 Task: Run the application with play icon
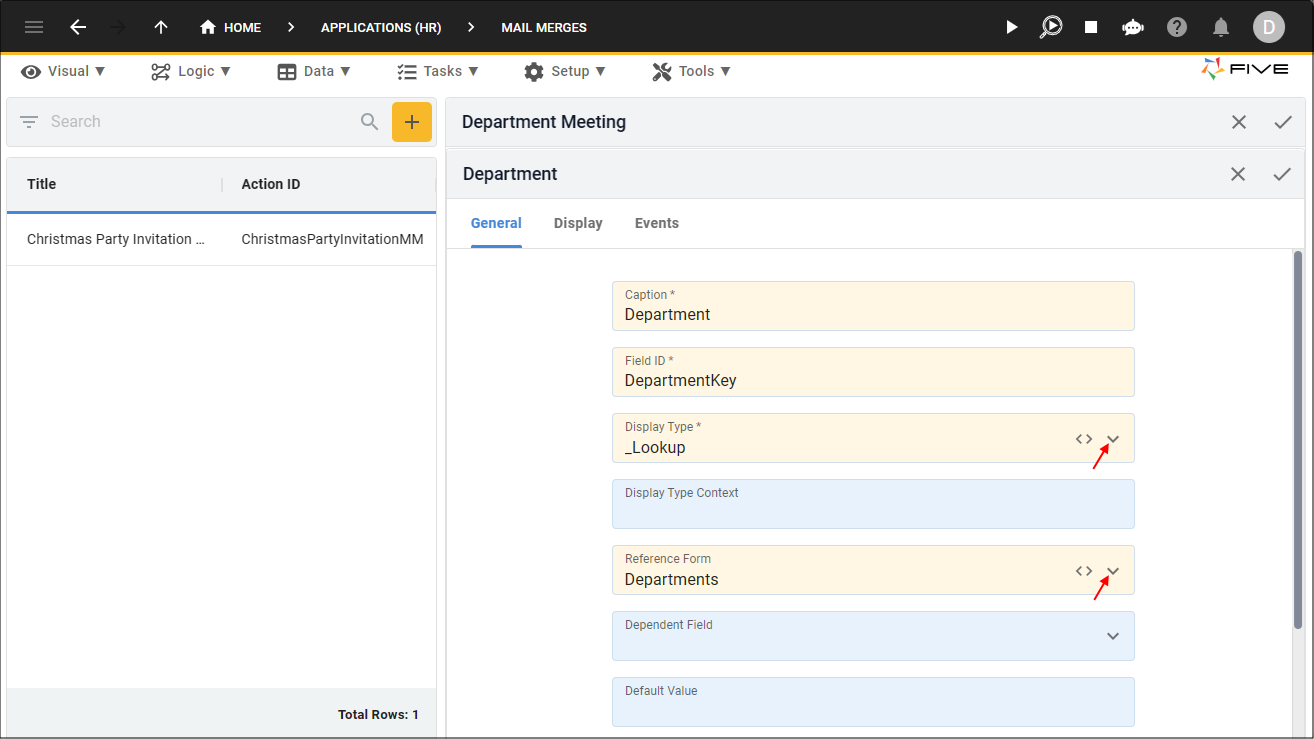click(x=1012, y=27)
